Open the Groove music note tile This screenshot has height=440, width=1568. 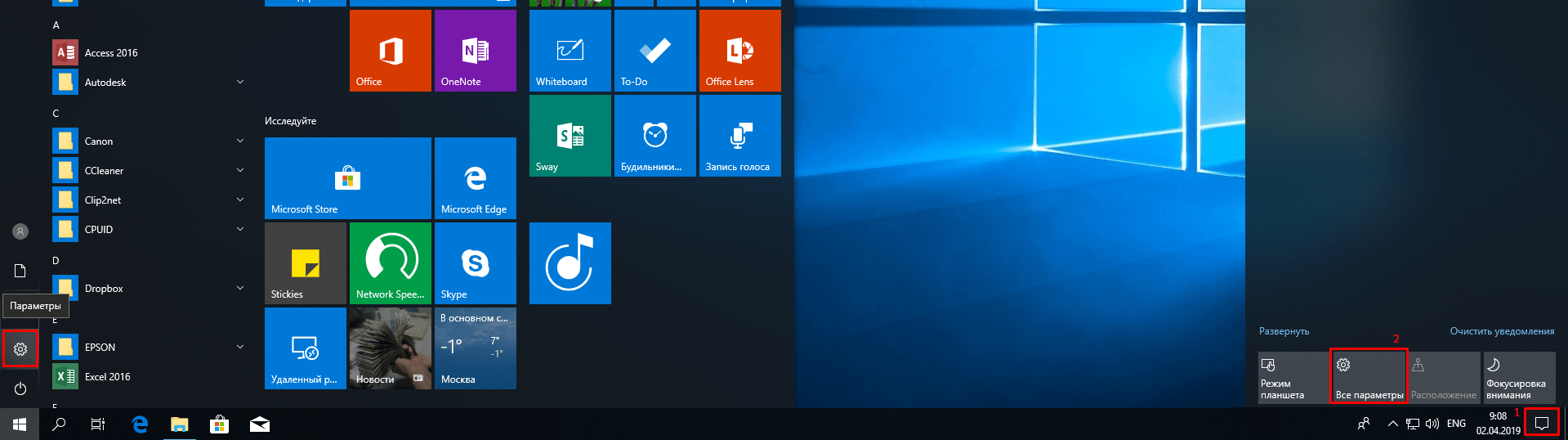click(570, 263)
